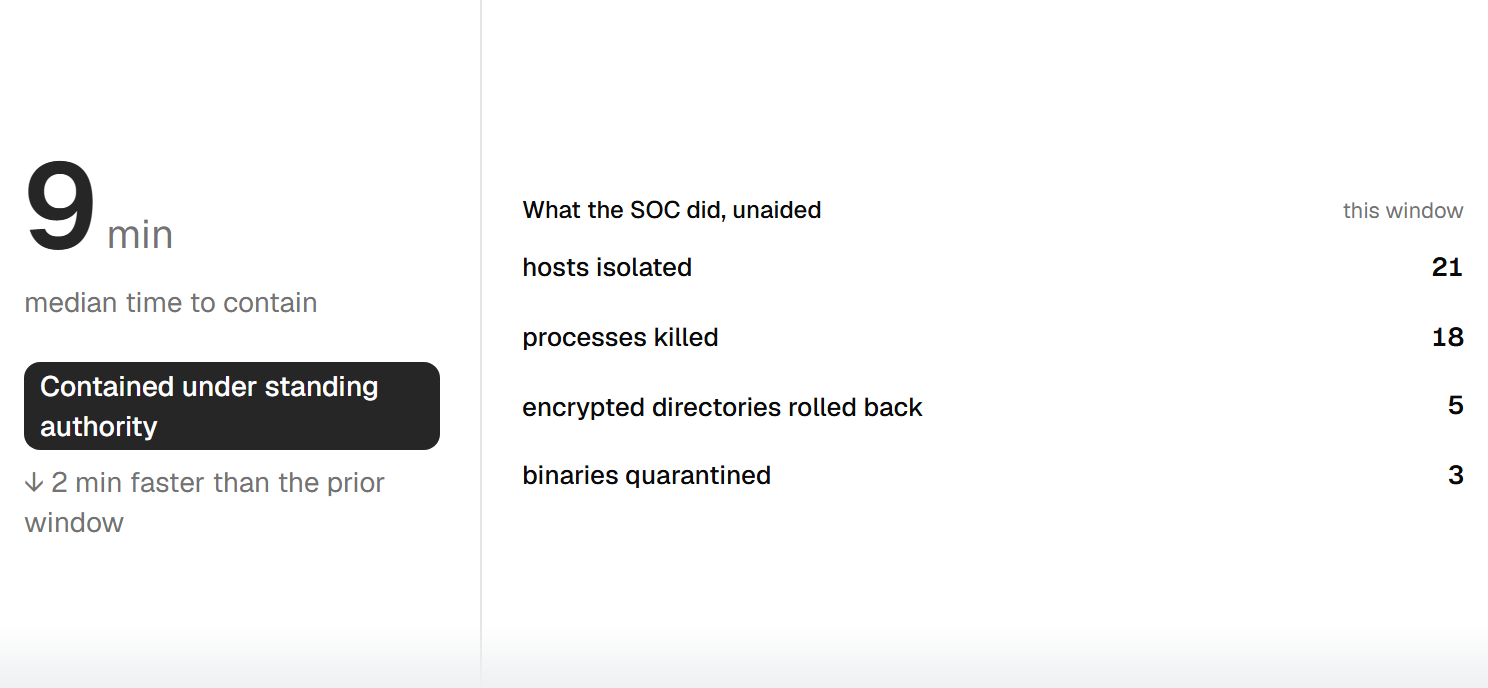Viewport: 1488px width, 688px height.
Task: Click the vertical divider between panels
Action: pyautogui.click(x=481, y=344)
